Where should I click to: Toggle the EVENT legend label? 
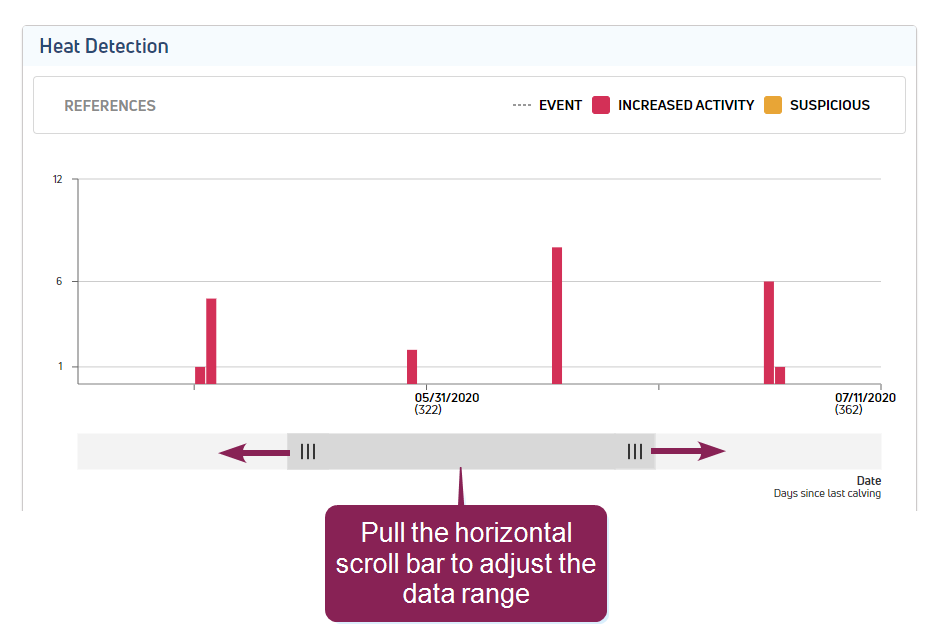(560, 105)
